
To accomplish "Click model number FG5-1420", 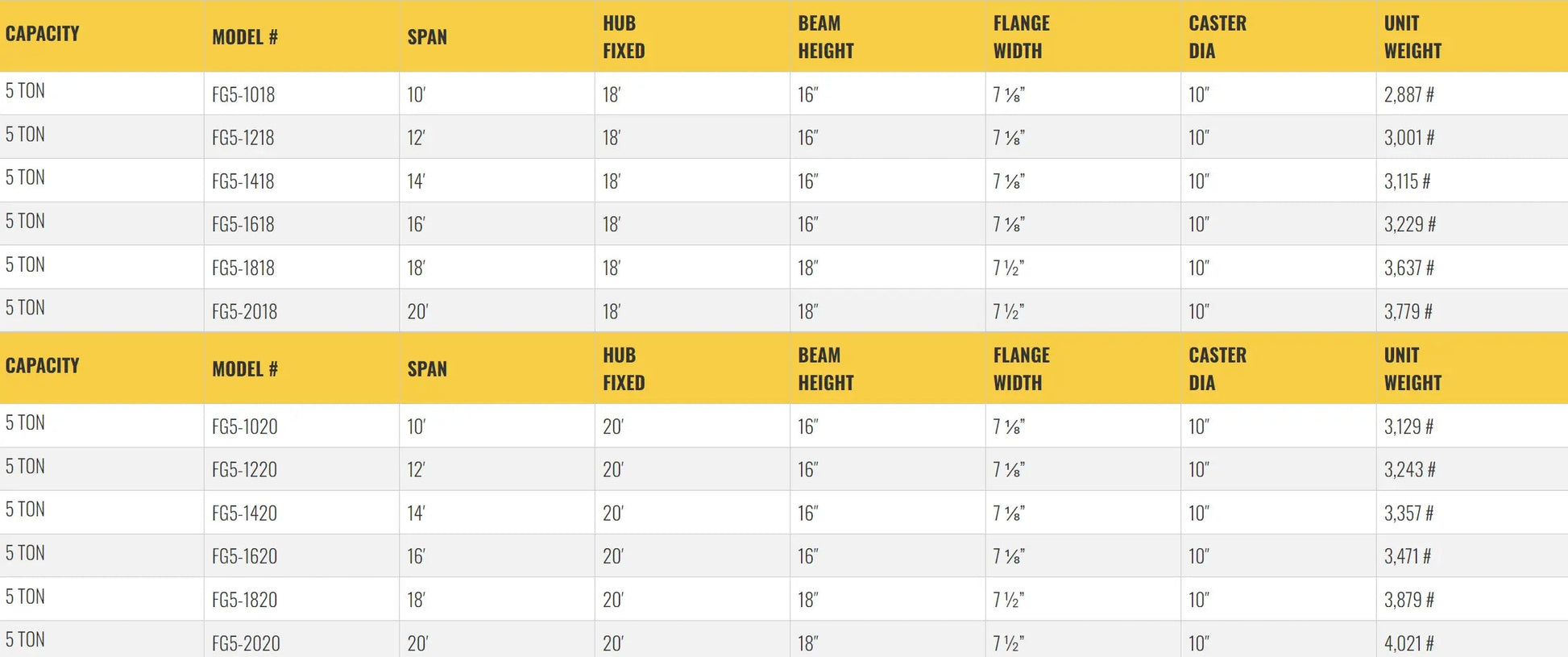I will click(244, 513).
